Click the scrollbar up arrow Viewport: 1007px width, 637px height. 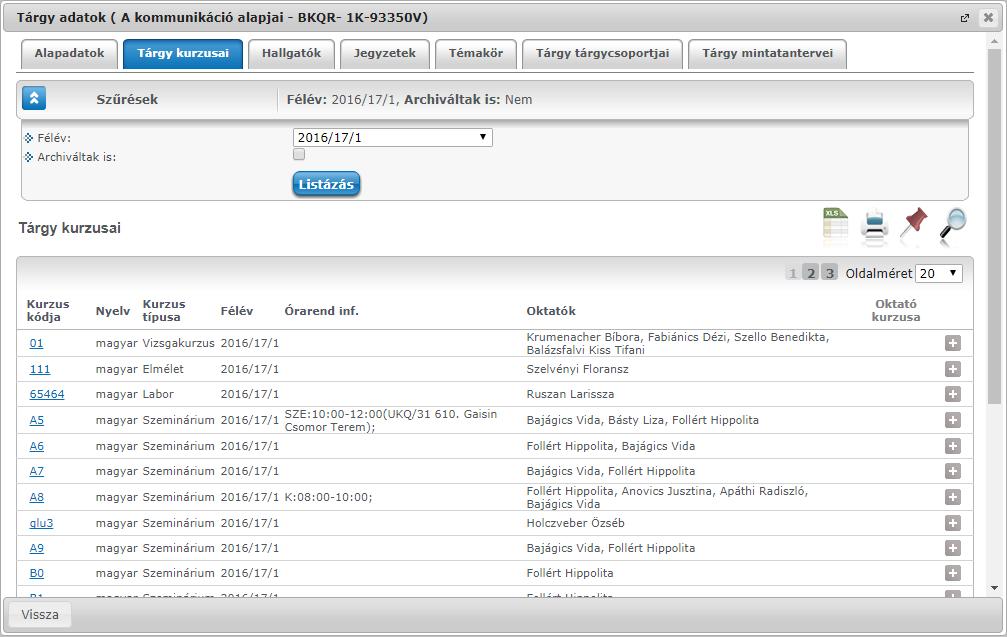click(994, 40)
